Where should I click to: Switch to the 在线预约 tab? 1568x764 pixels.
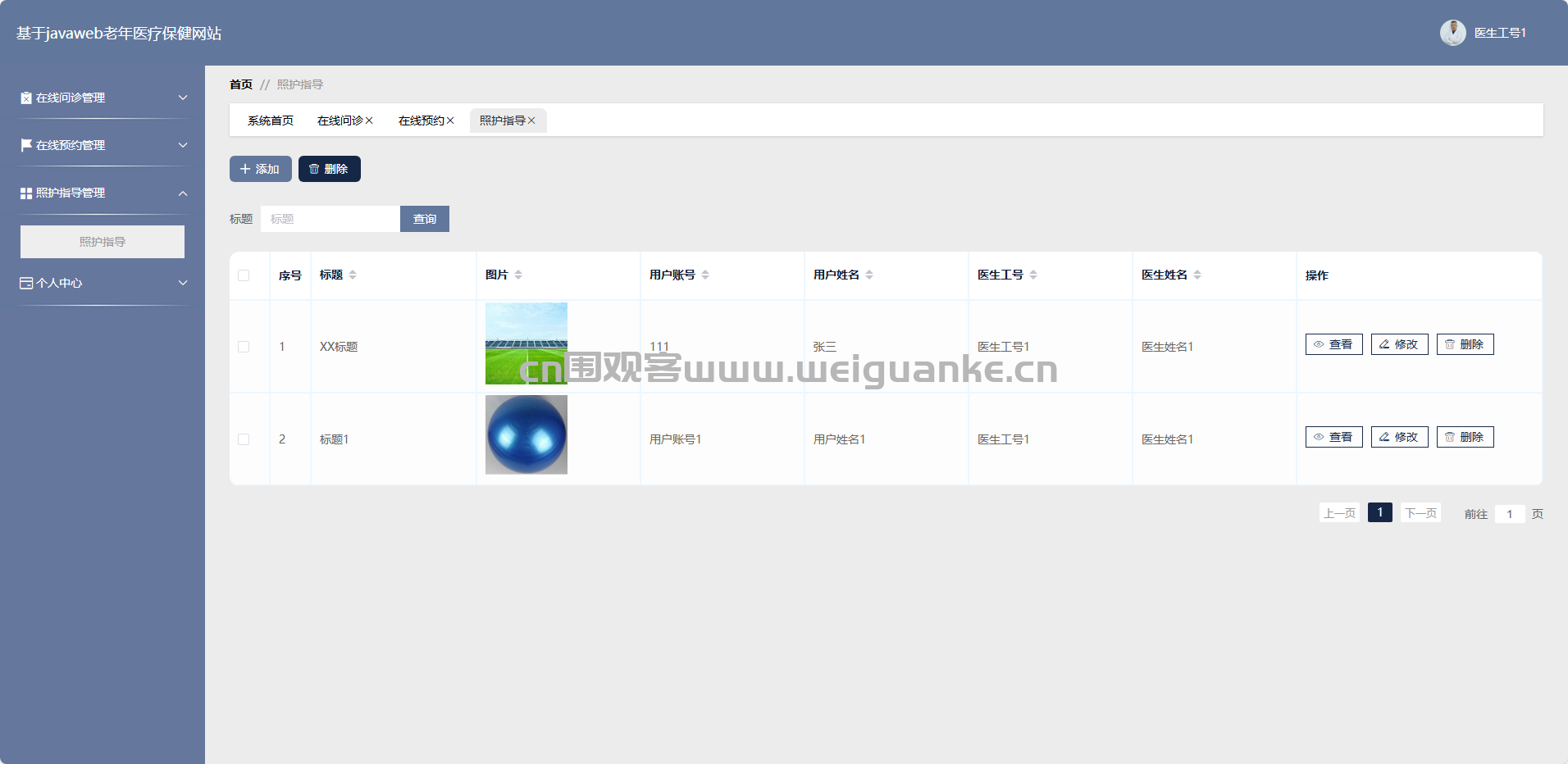coord(422,121)
